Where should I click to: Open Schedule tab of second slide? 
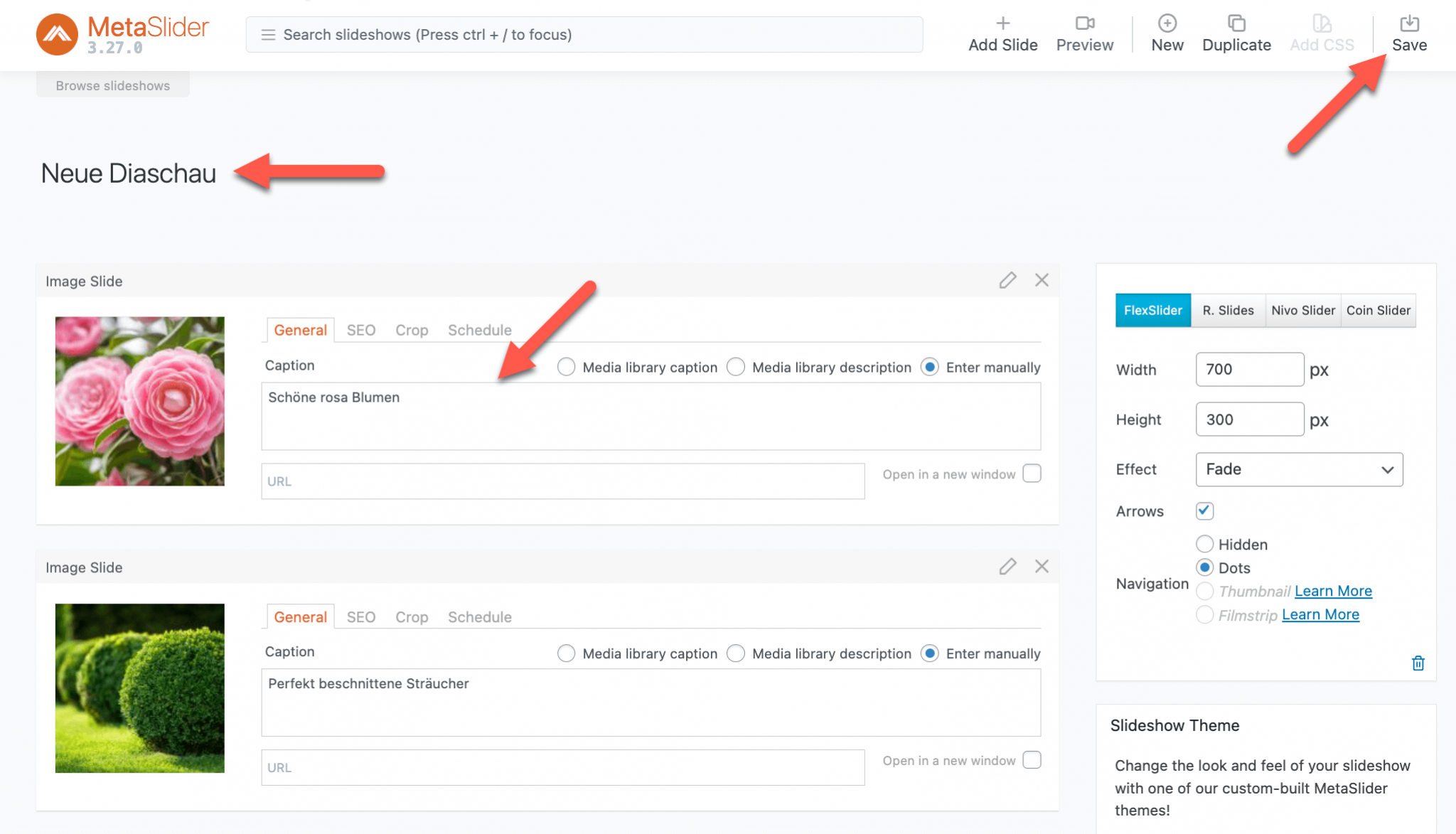tap(479, 616)
